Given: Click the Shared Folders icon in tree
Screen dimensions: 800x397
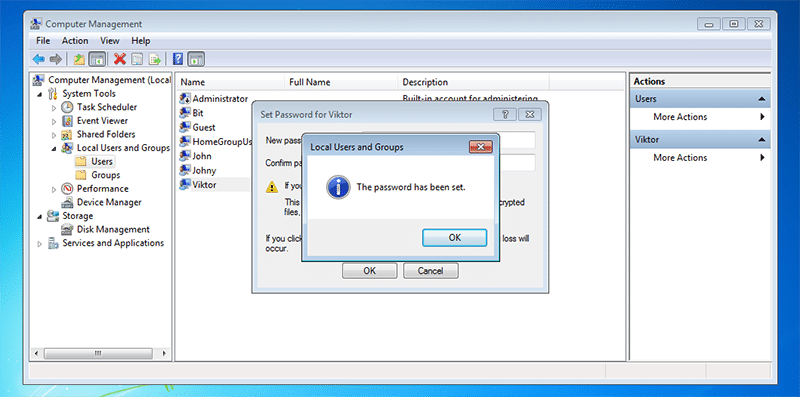Looking at the screenshot, I should coord(67,135).
